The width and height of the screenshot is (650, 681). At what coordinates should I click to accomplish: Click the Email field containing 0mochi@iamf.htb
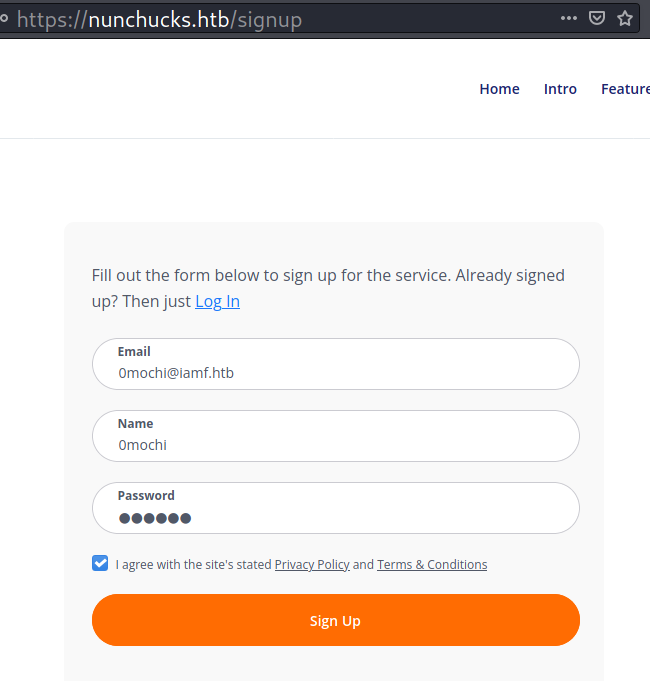click(x=335, y=373)
